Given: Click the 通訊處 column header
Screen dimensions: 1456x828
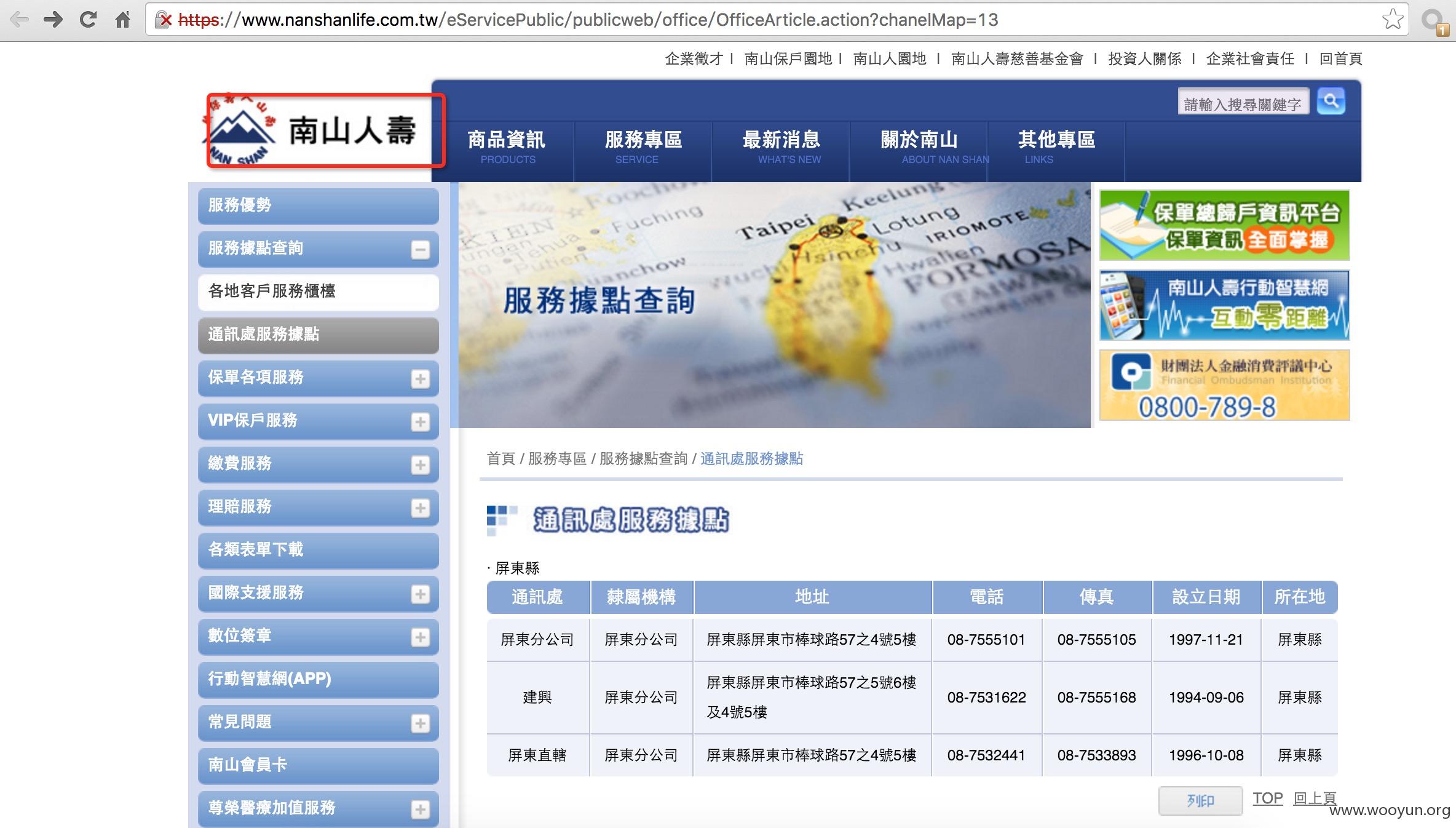Looking at the screenshot, I should pos(537,597).
